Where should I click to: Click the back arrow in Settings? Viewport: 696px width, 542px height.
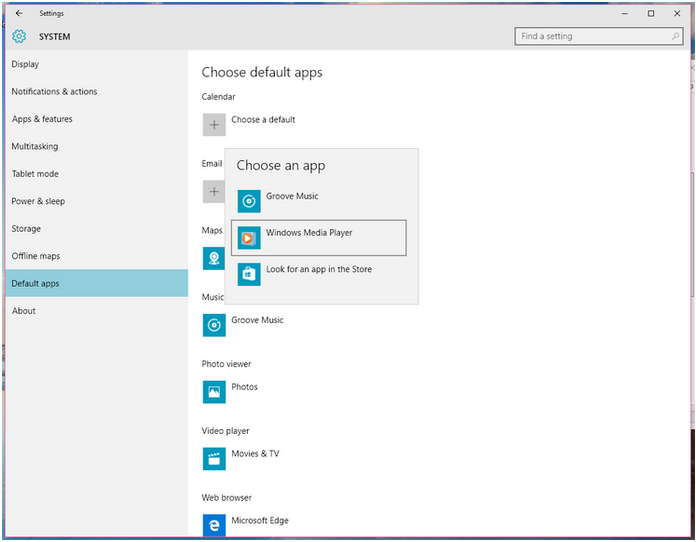19,13
